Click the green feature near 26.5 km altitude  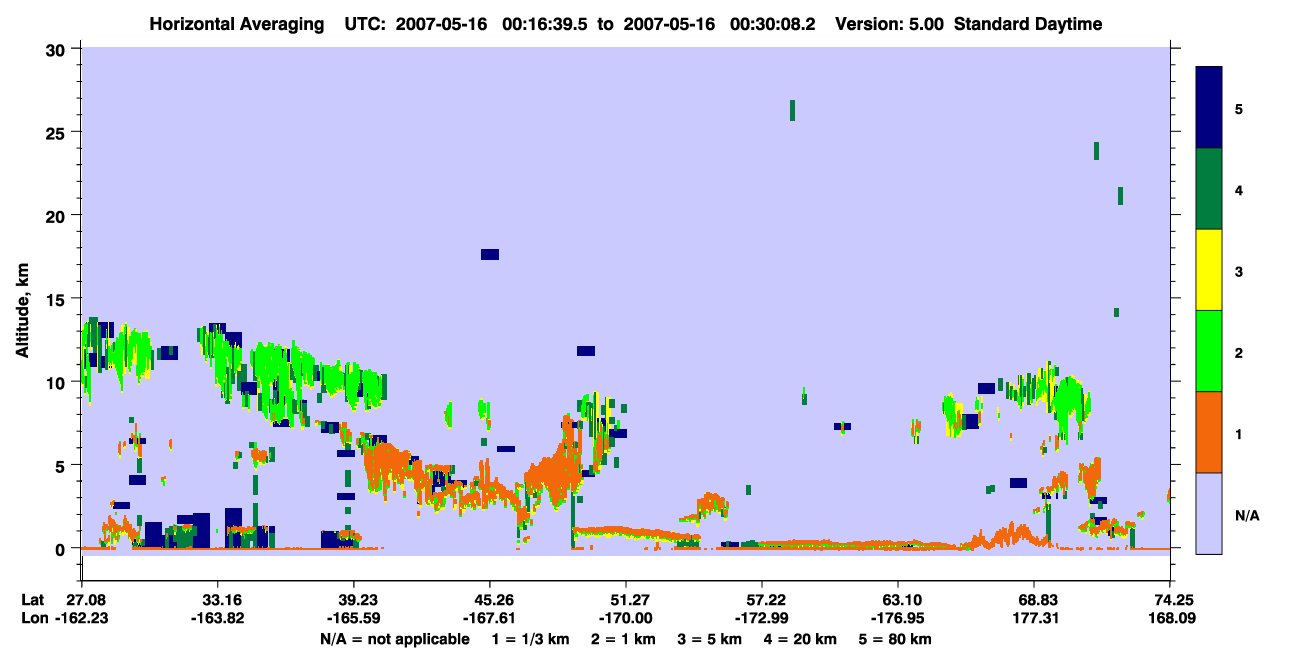[x=792, y=110]
